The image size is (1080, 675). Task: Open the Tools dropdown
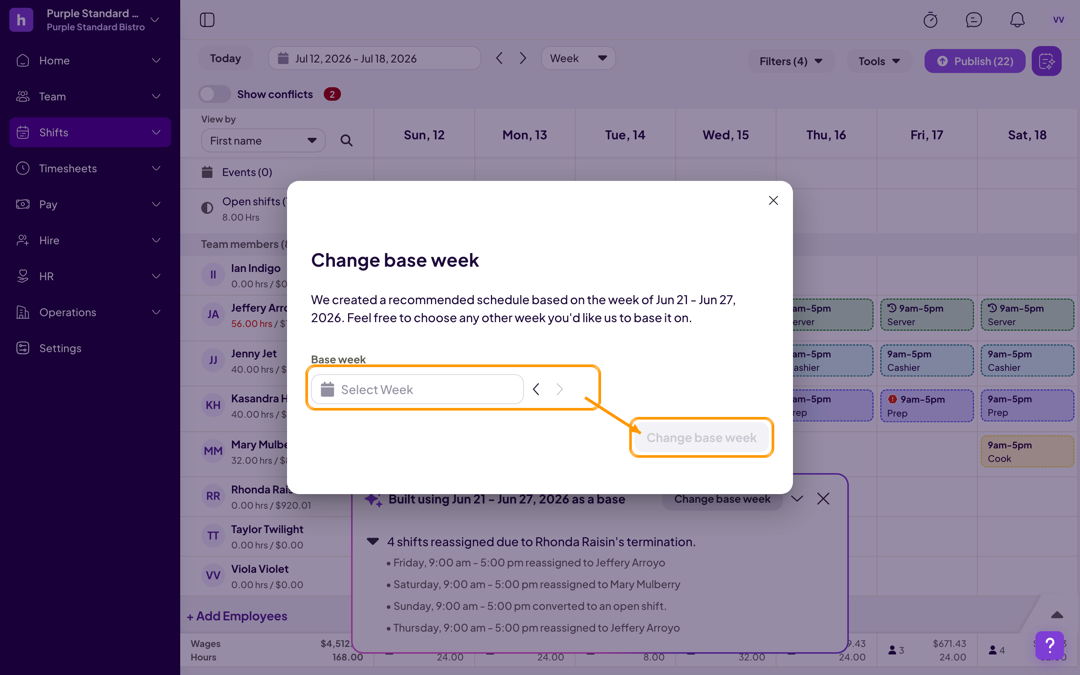[x=879, y=61]
